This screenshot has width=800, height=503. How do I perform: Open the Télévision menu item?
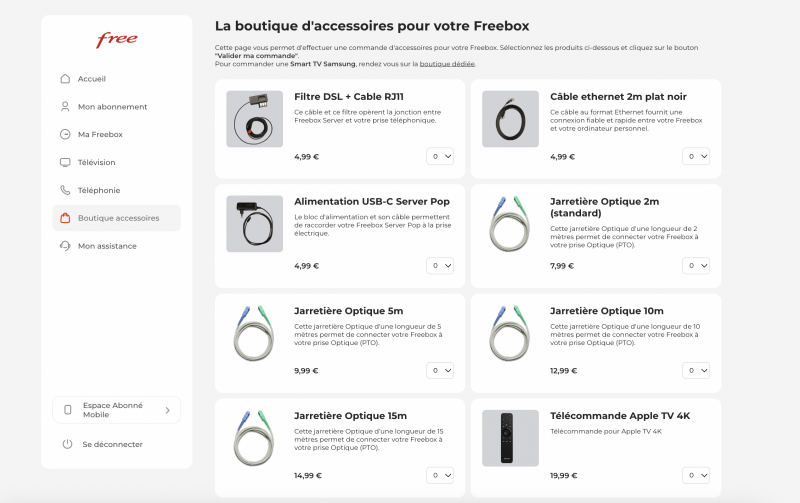coord(96,162)
